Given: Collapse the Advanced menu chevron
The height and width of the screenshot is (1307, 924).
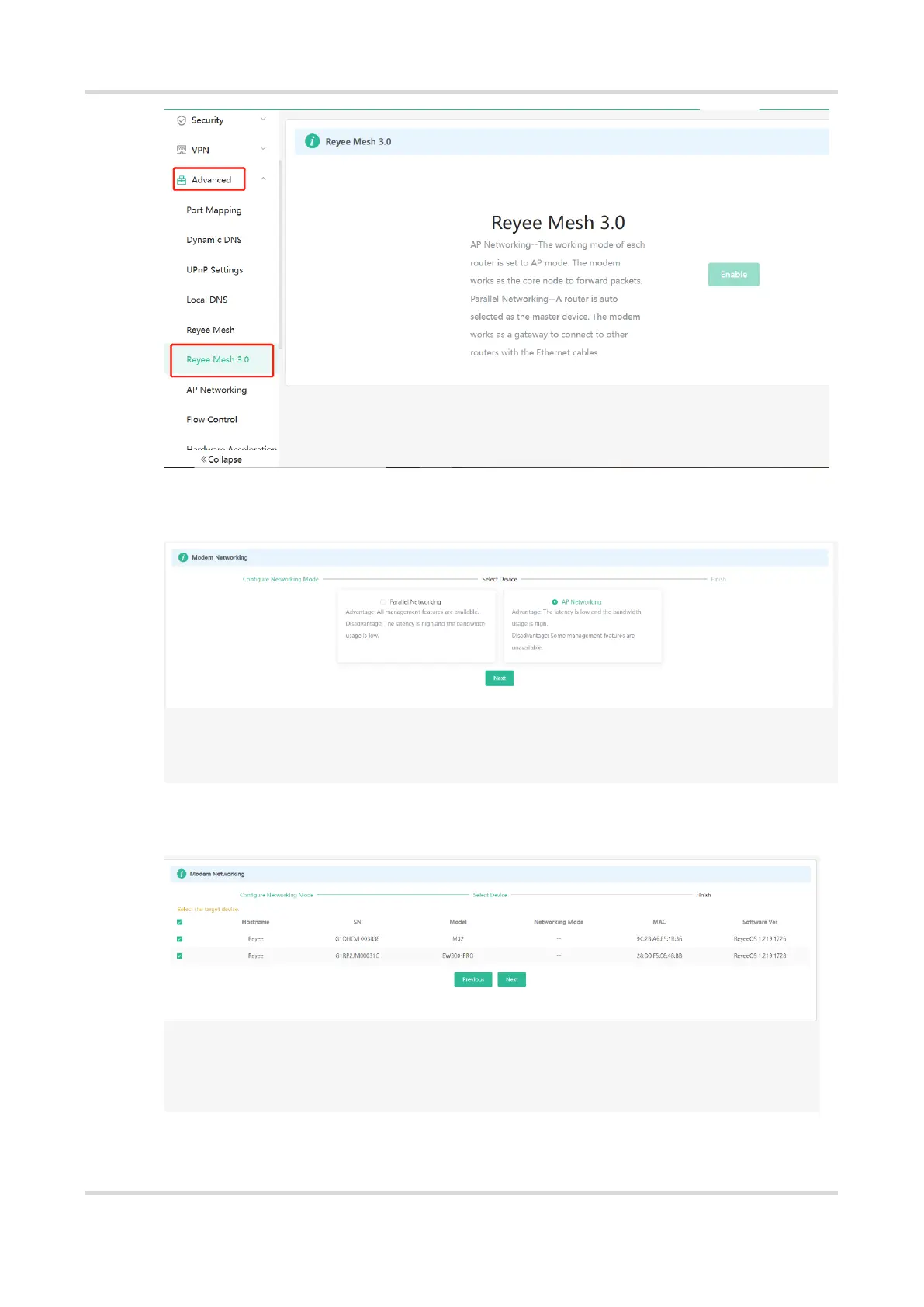Looking at the screenshot, I should (x=263, y=179).
